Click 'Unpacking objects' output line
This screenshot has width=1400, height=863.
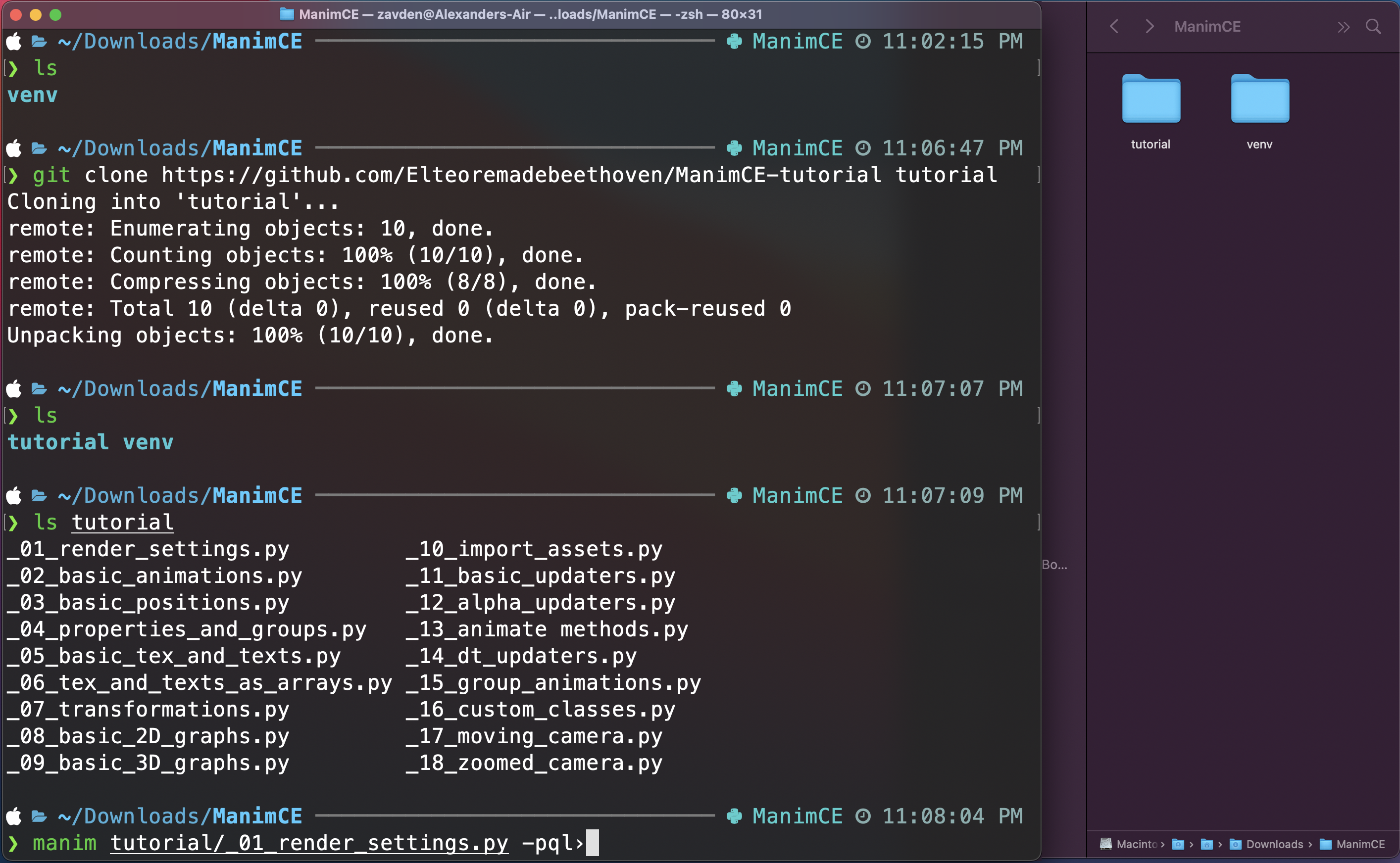tap(250, 335)
